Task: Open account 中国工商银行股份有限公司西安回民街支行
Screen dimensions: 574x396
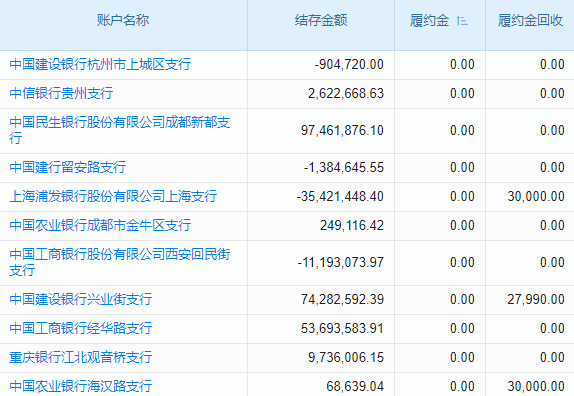Action: pos(120,262)
